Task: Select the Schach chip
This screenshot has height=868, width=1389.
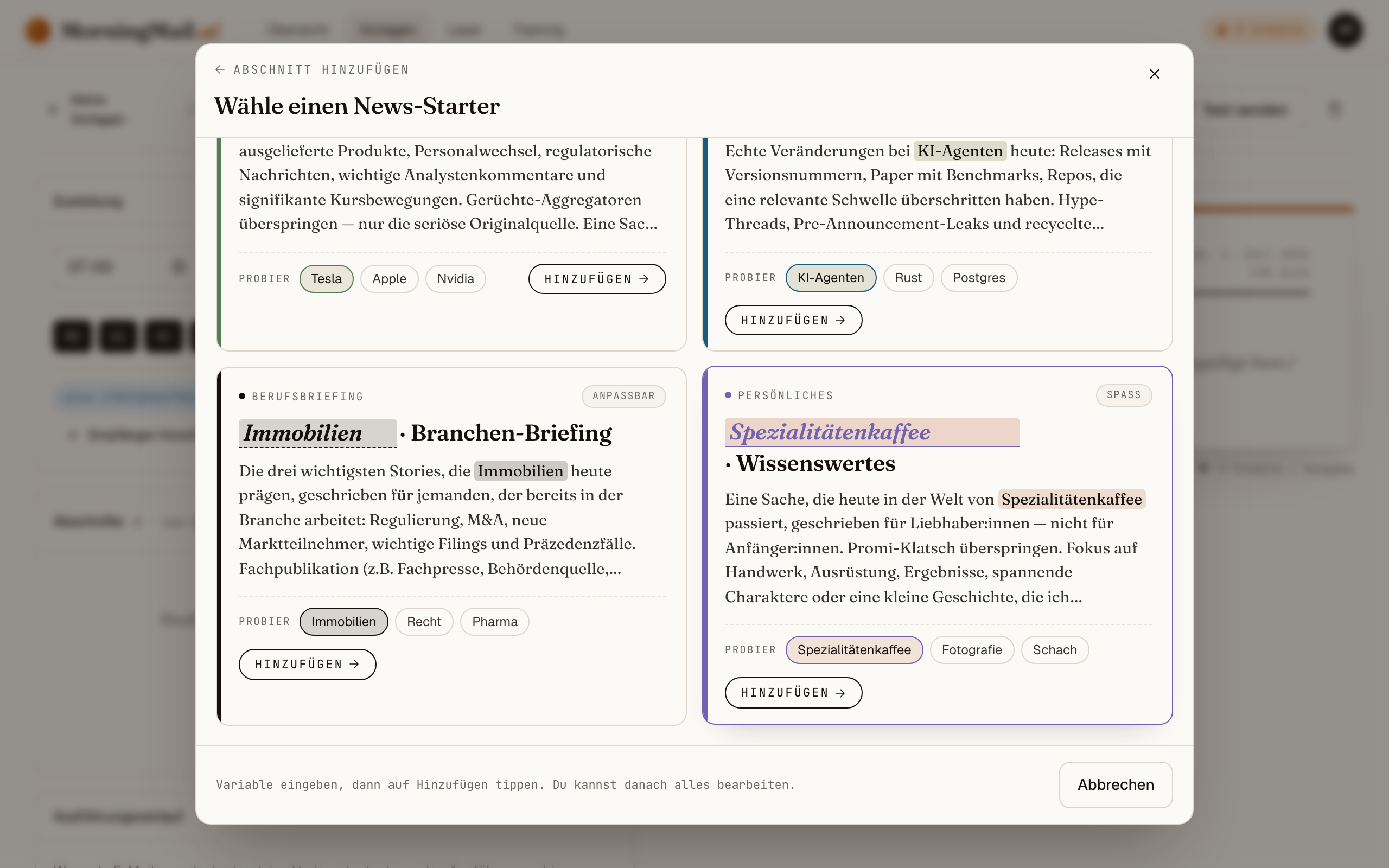Action: [x=1054, y=650]
